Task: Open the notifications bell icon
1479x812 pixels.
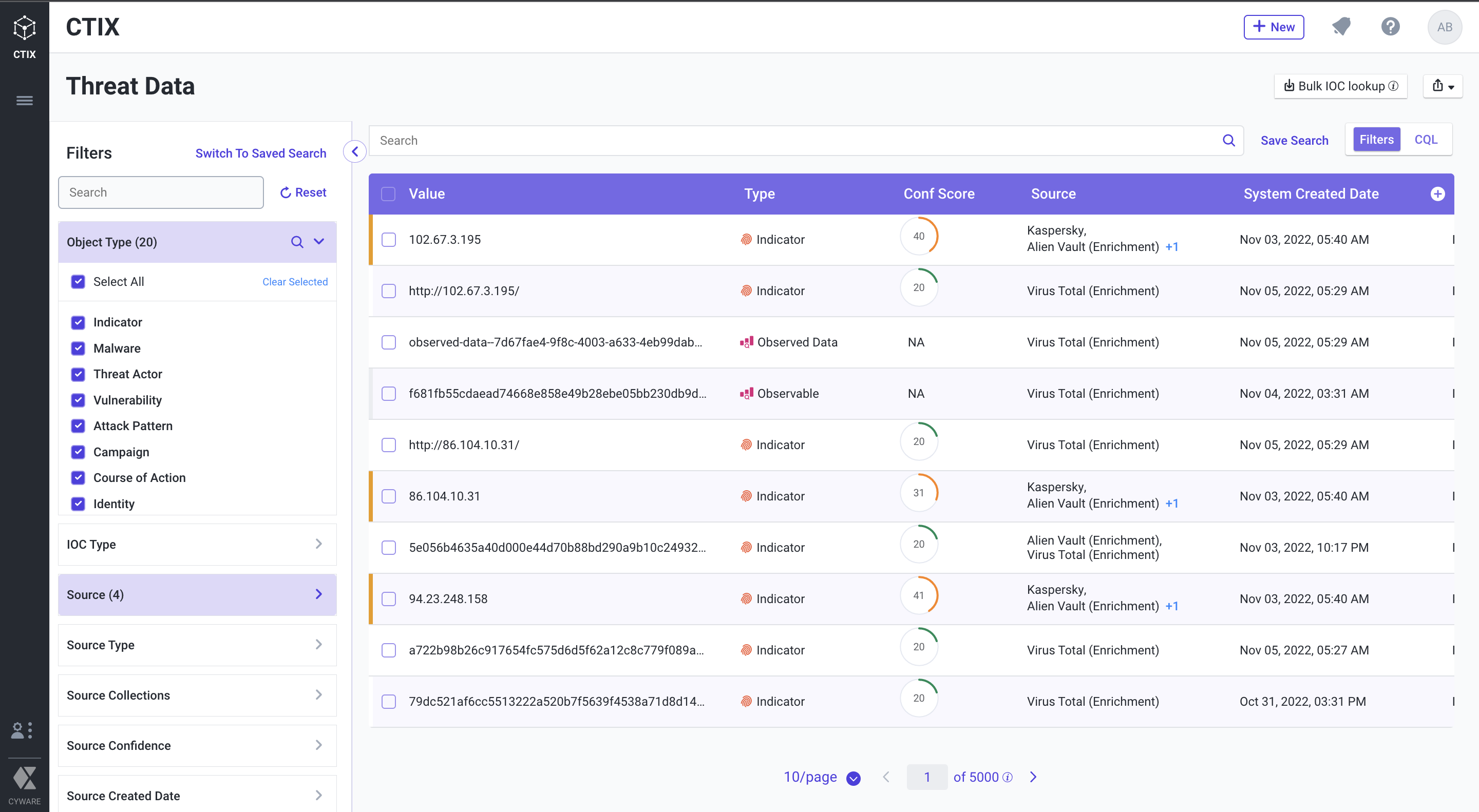Action: click(1341, 27)
